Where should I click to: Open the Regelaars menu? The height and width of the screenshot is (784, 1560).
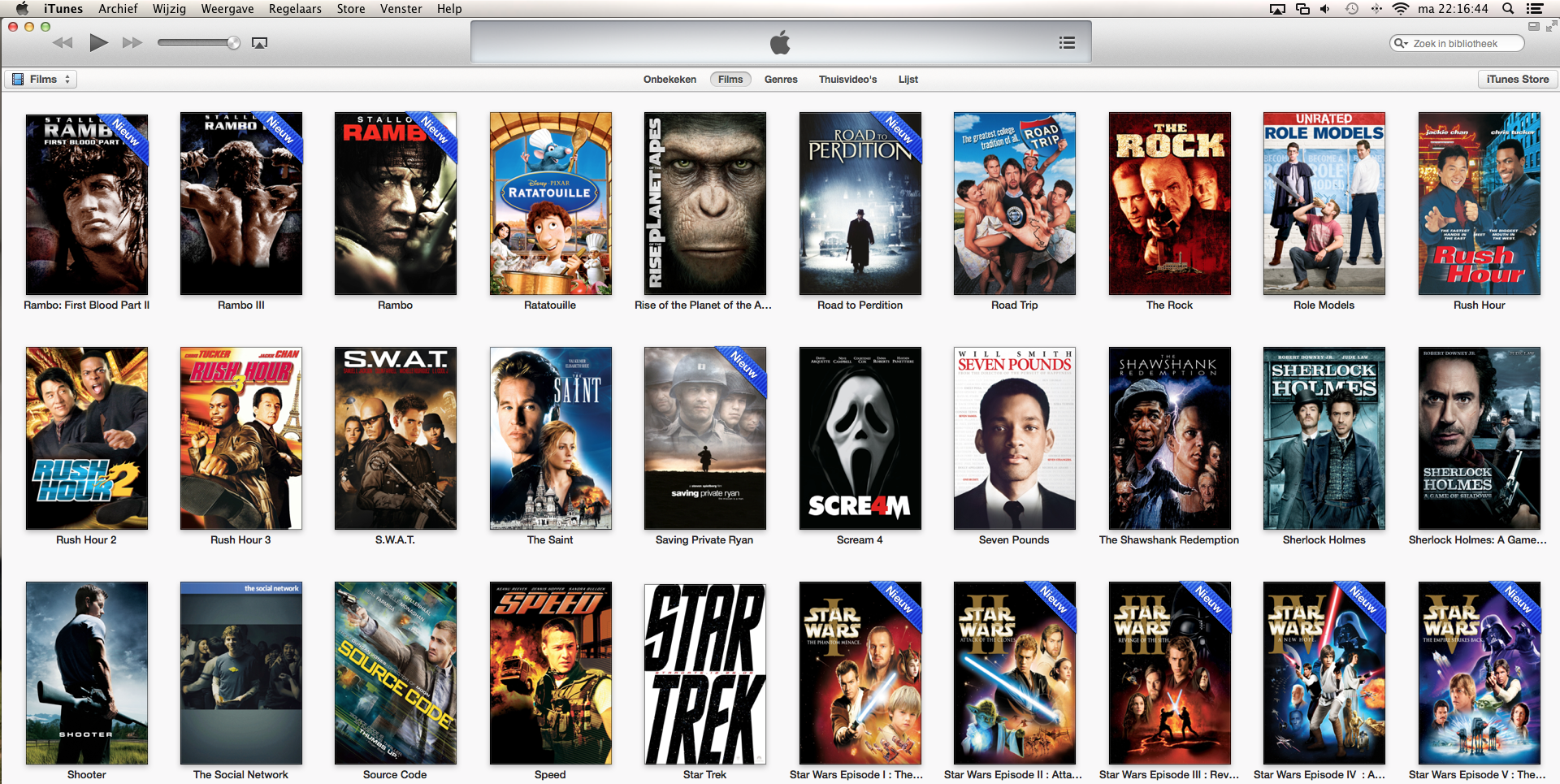pos(295,9)
